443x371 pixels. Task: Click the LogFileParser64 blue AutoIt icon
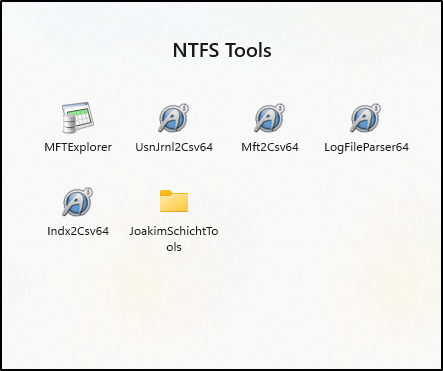click(366, 118)
